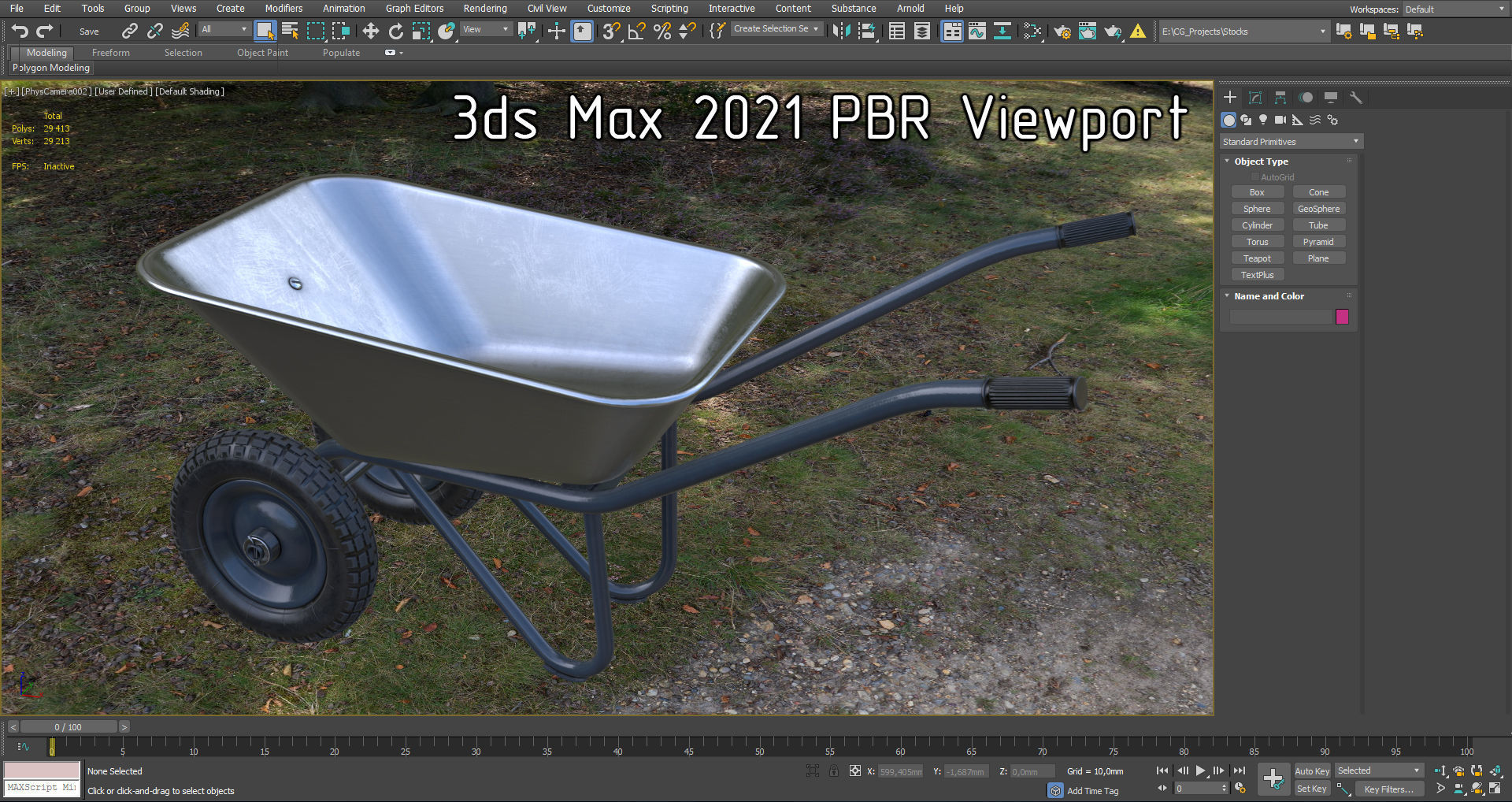Open the Arnold menu

click(910, 9)
